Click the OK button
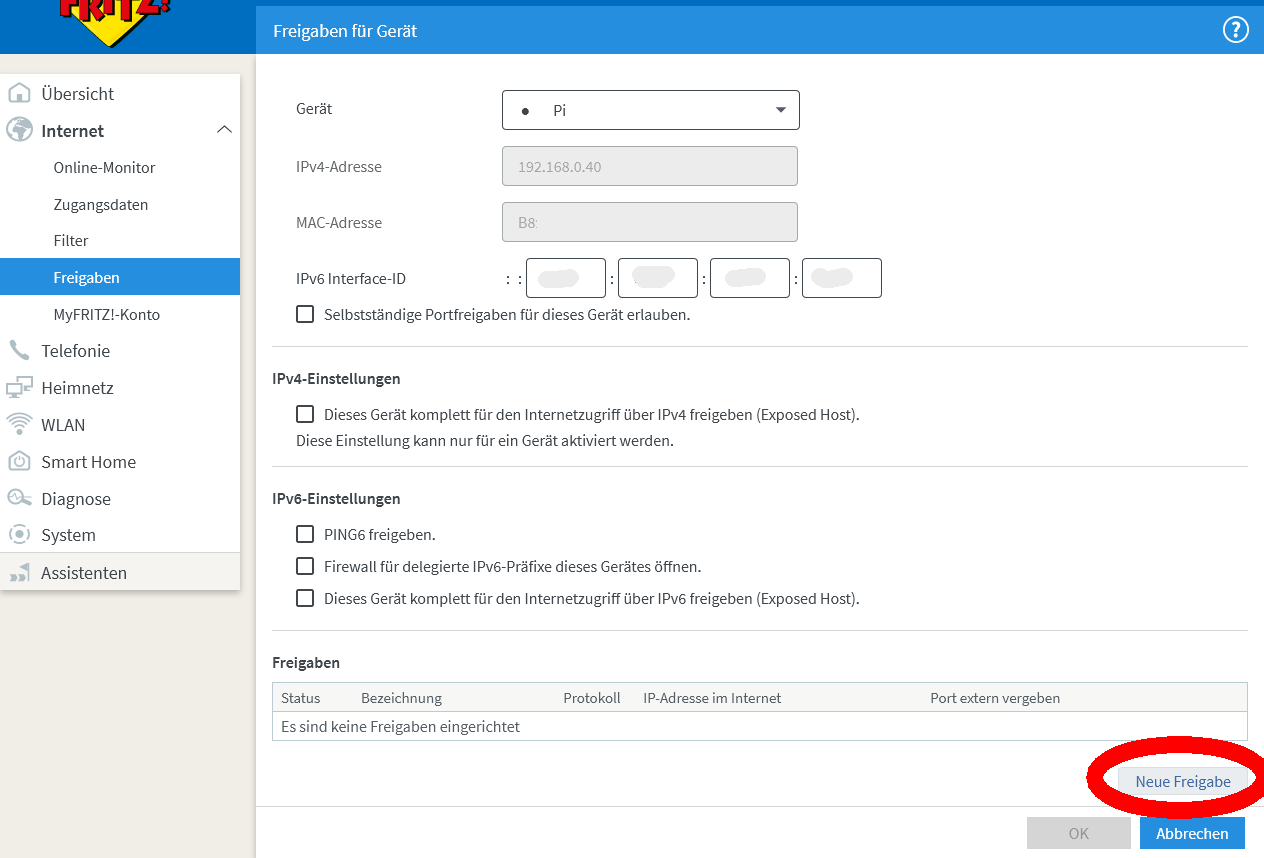 pyautogui.click(x=1078, y=833)
